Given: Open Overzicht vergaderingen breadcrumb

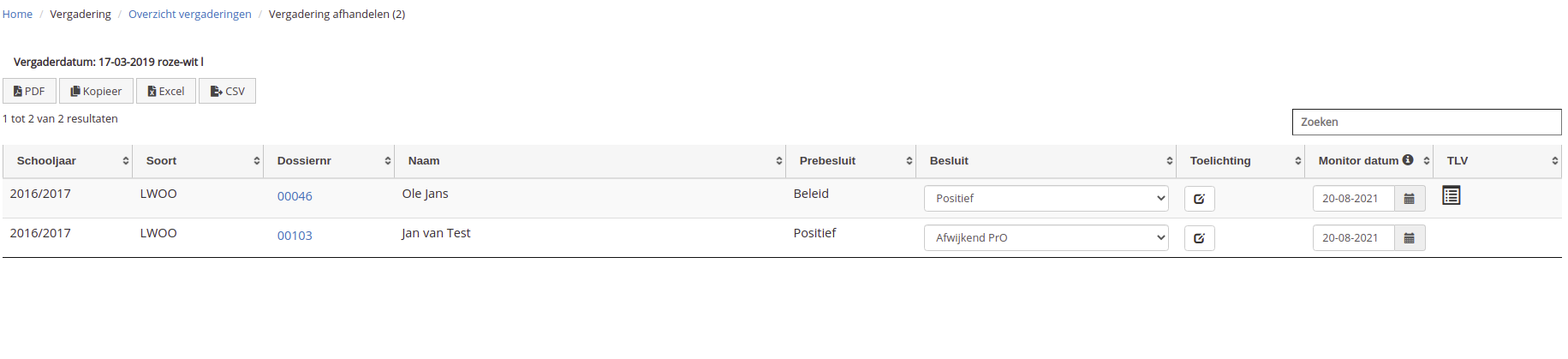Looking at the screenshot, I should pos(190,15).
